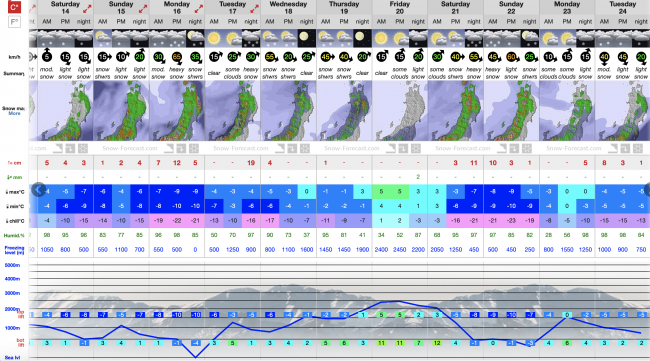Click the 60 km/h wind icon Sunday 22 PM
This screenshot has width=650, height=361.
click(511, 57)
